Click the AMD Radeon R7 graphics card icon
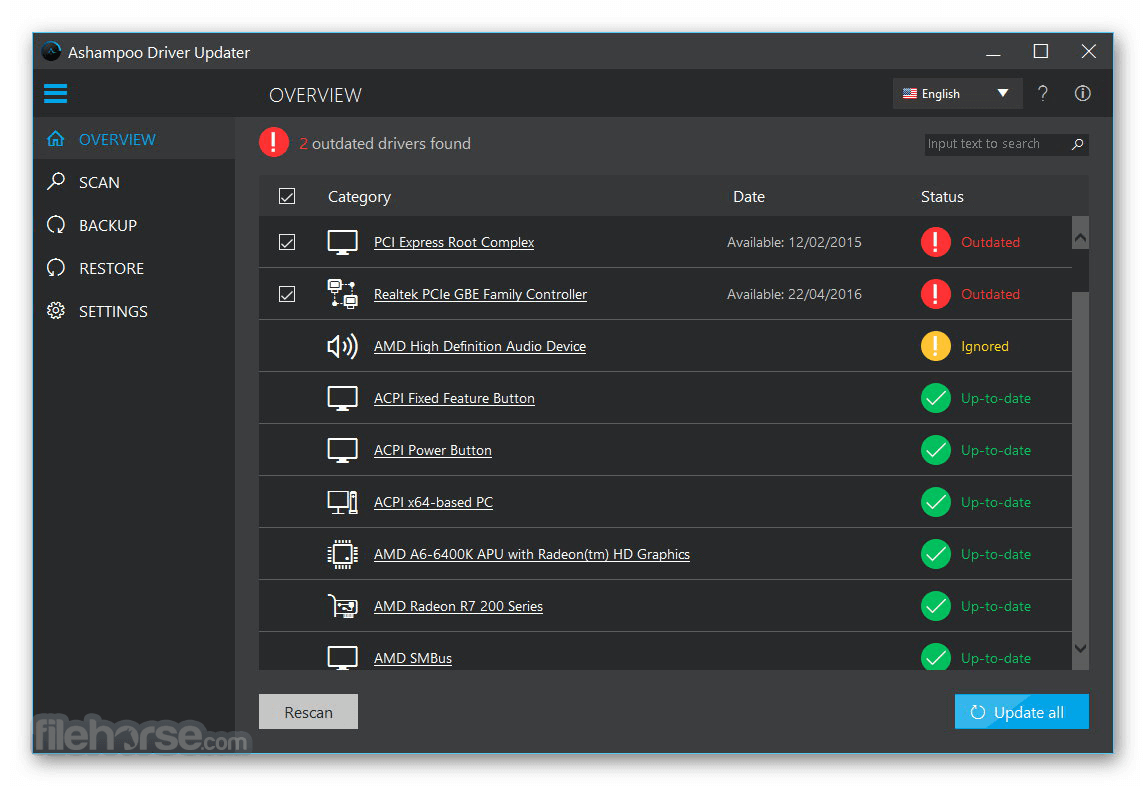 click(342, 606)
